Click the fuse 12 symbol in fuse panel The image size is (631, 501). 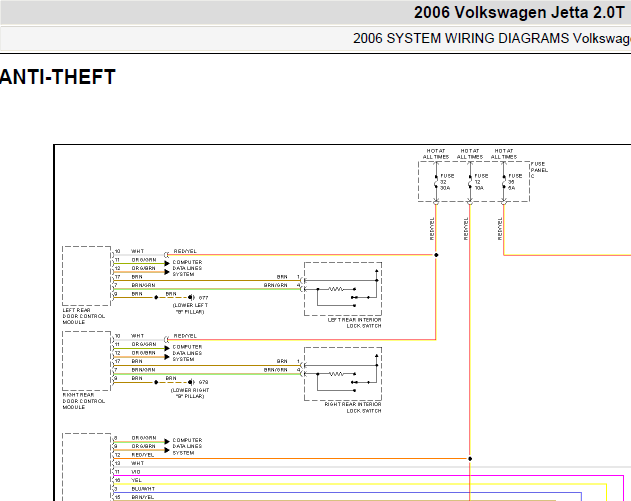pyautogui.click(x=470, y=182)
